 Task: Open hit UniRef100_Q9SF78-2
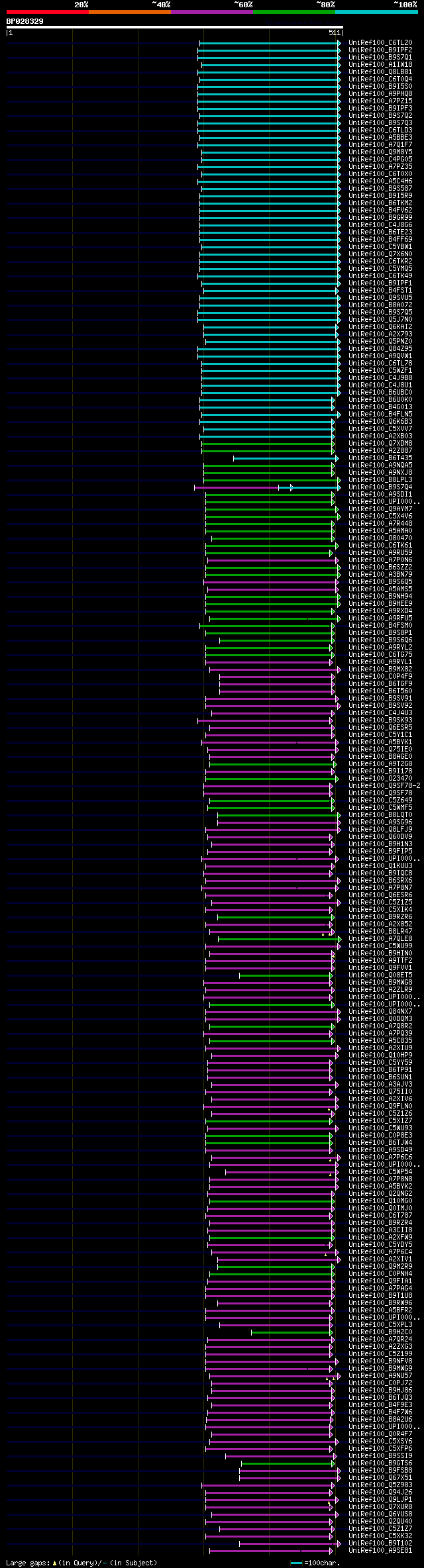(384, 785)
